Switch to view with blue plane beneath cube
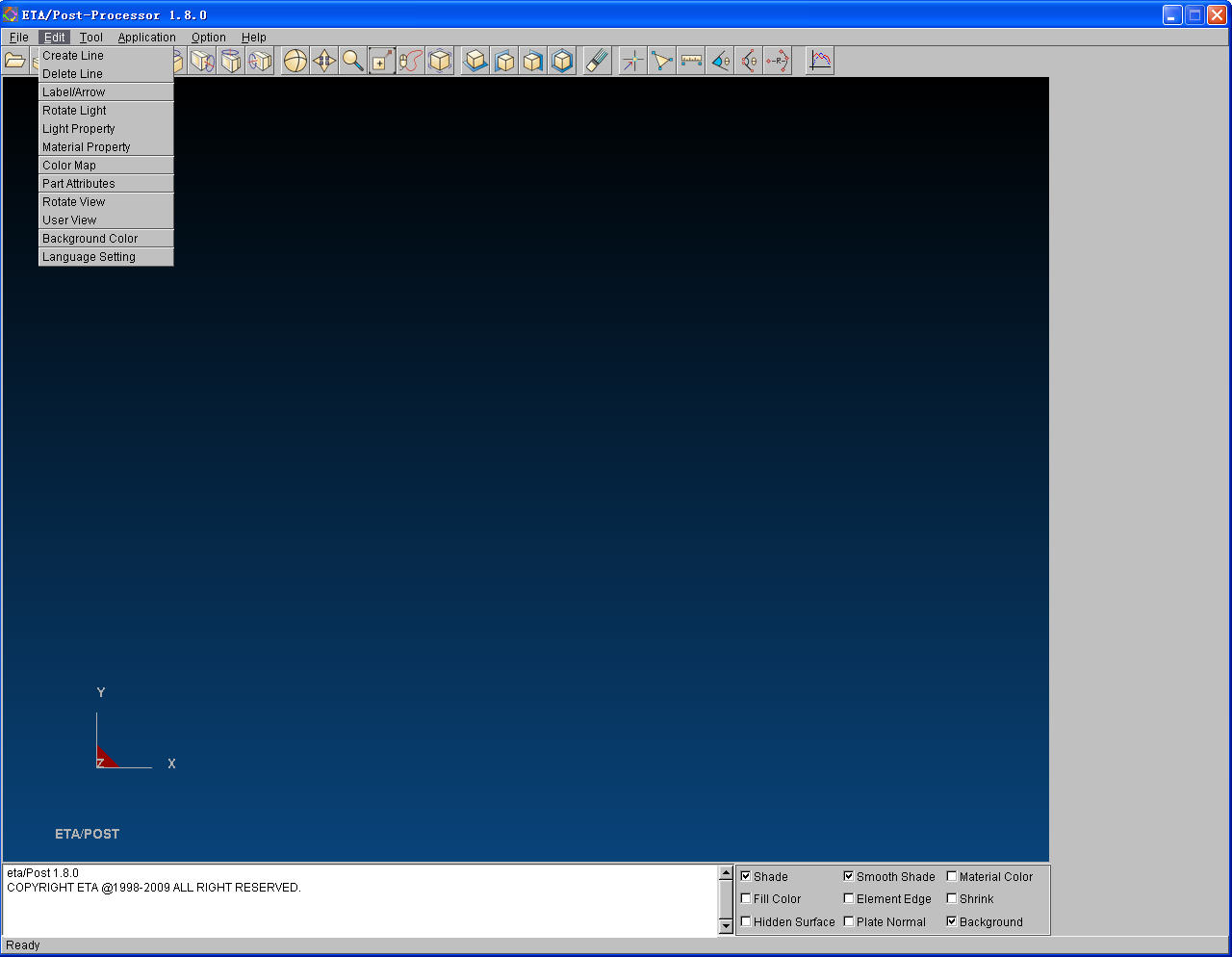This screenshot has height=957, width=1232. point(475,61)
